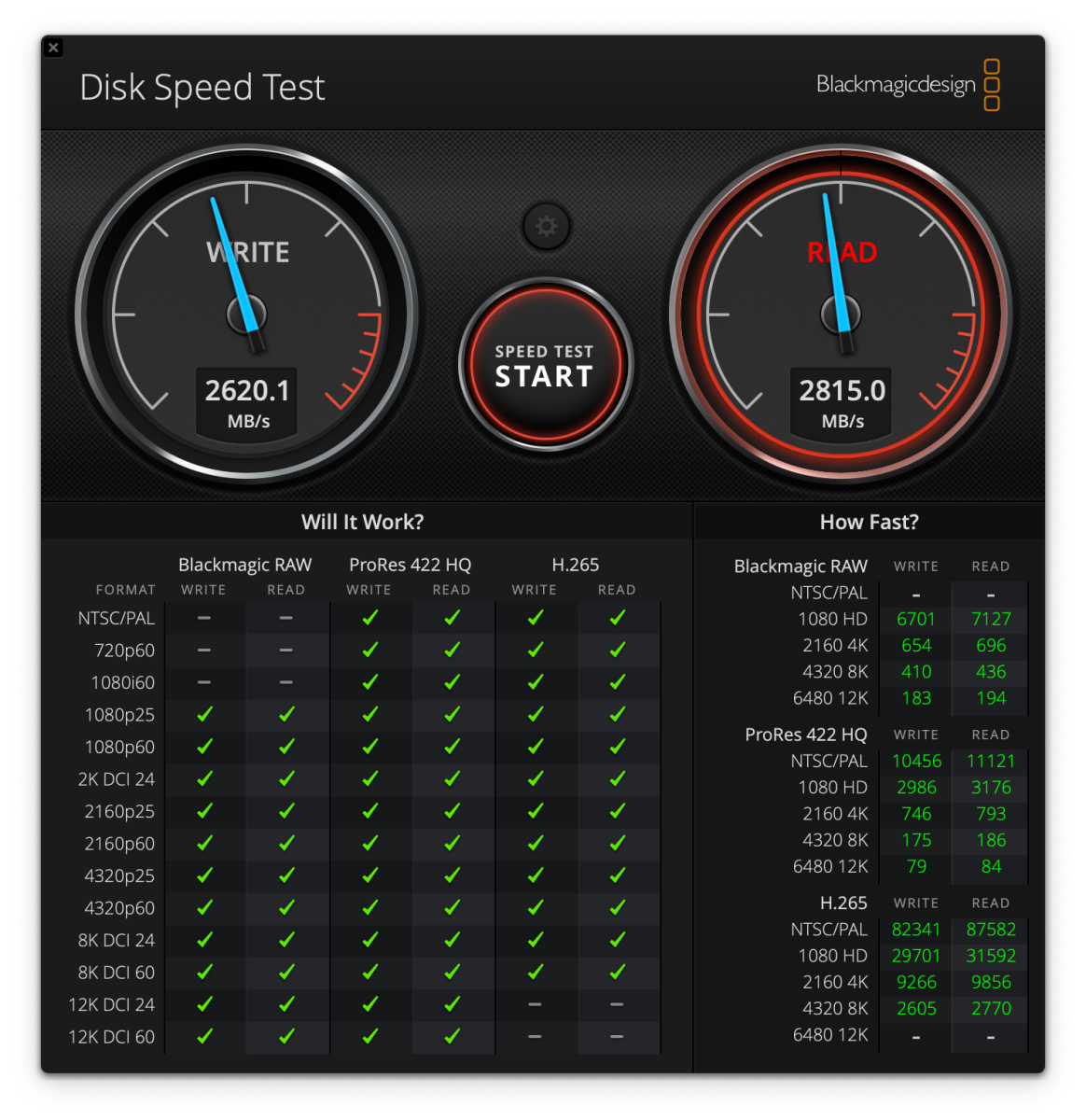Click Blackmagic RAW 1080 HD write value 6701

916,619
